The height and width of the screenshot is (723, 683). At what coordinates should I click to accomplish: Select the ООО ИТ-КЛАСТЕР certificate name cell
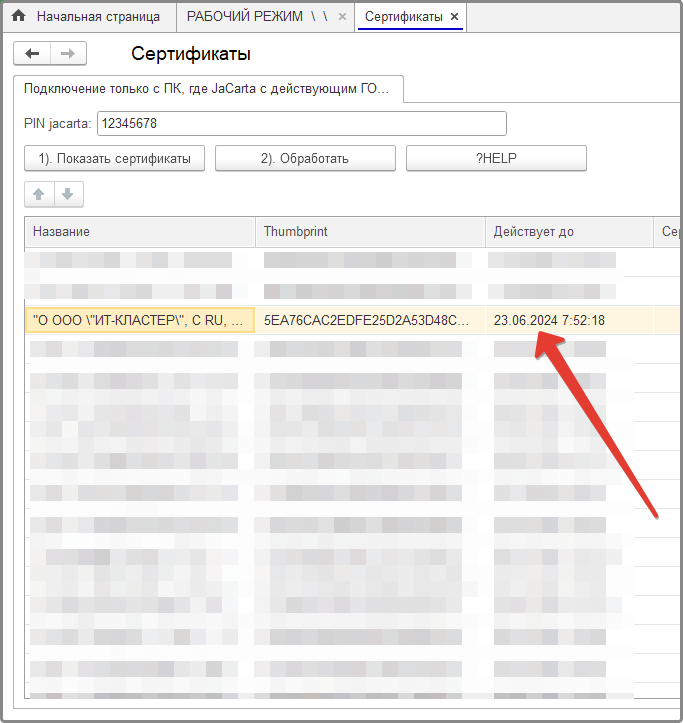point(140,320)
